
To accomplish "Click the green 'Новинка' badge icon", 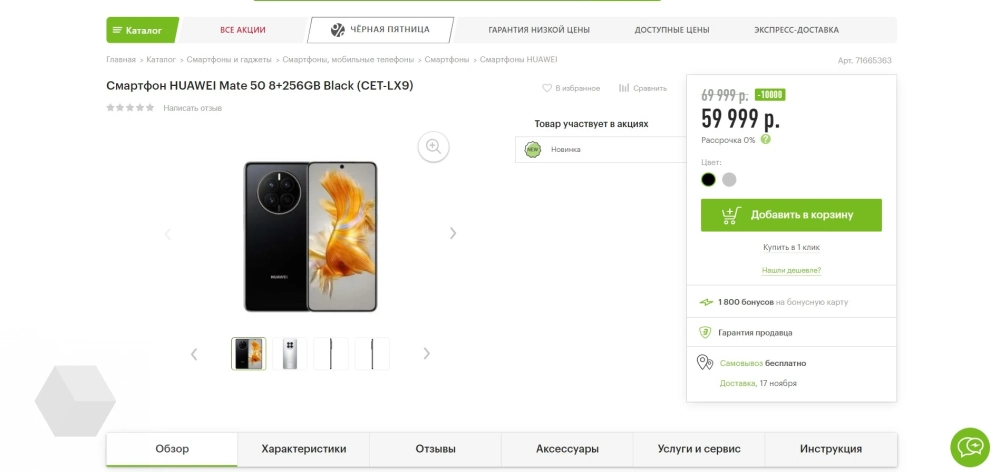I will point(533,149).
